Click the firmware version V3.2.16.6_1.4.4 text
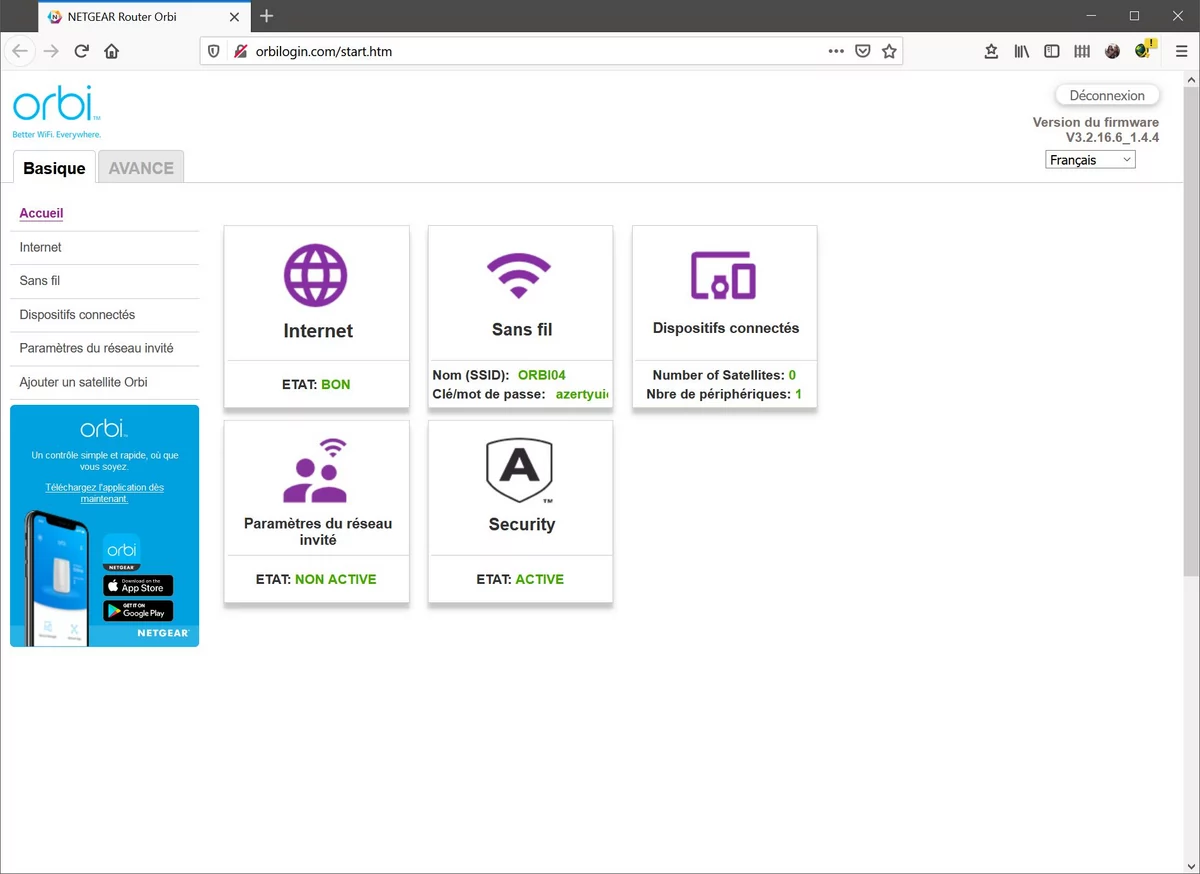This screenshot has height=874, width=1200. tap(1112, 137)
